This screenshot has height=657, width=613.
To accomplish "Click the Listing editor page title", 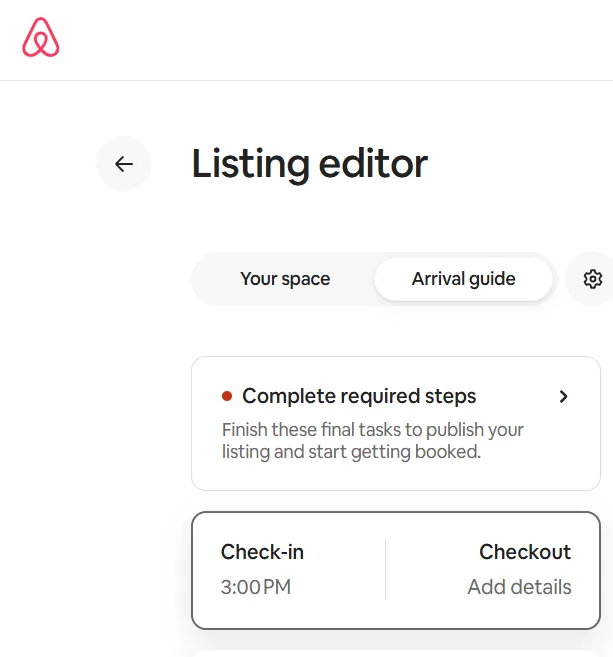I will 310,164.
